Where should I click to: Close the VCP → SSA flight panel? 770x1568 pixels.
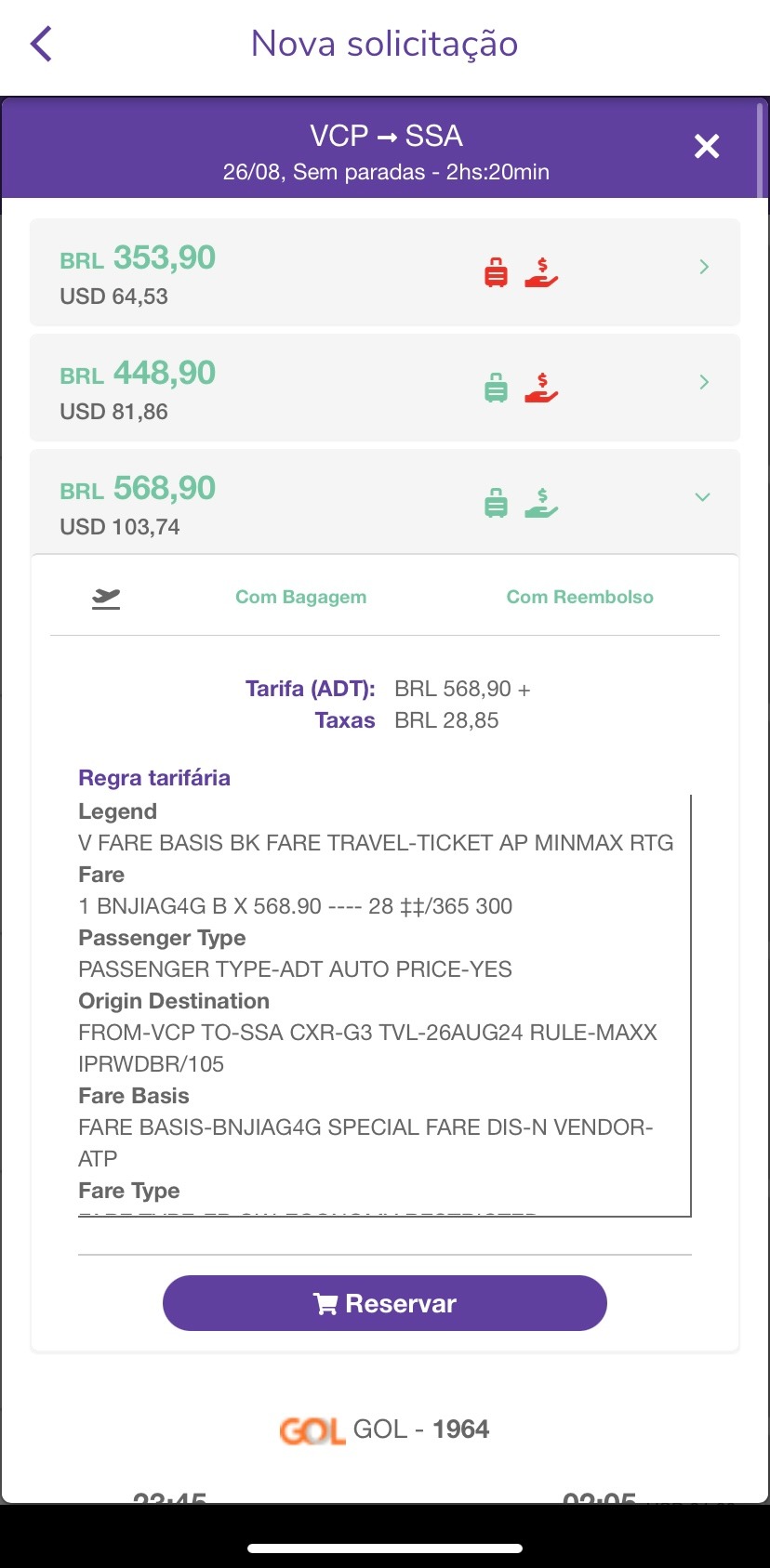coord(707,146)
